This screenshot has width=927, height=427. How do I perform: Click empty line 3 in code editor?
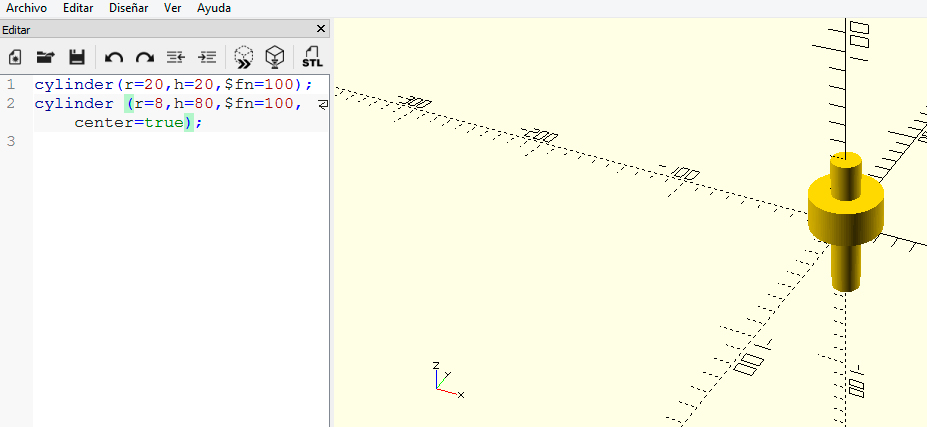pos(150,142)
